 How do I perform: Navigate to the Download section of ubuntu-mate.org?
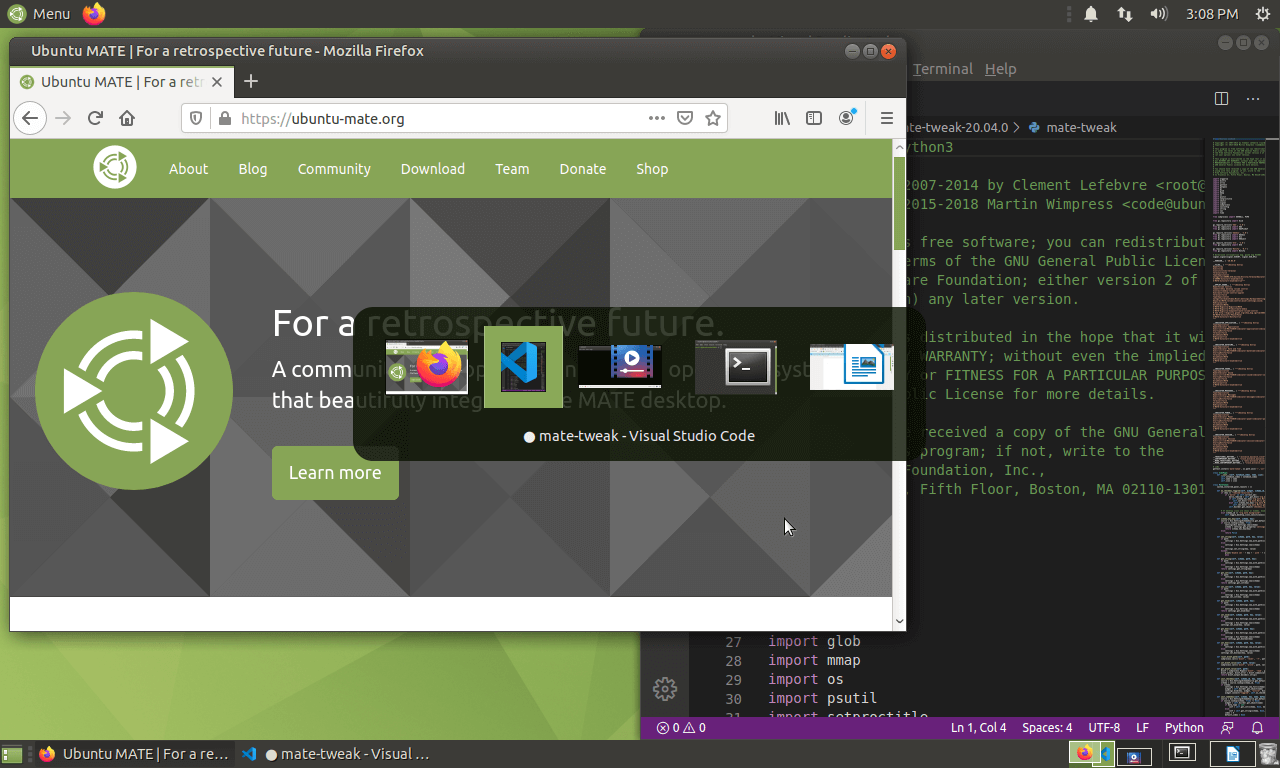tap(432, 169)
